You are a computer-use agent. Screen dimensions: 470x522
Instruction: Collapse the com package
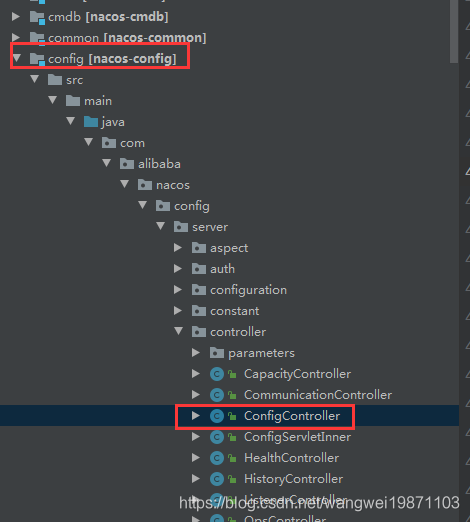[x=89, y=142]
